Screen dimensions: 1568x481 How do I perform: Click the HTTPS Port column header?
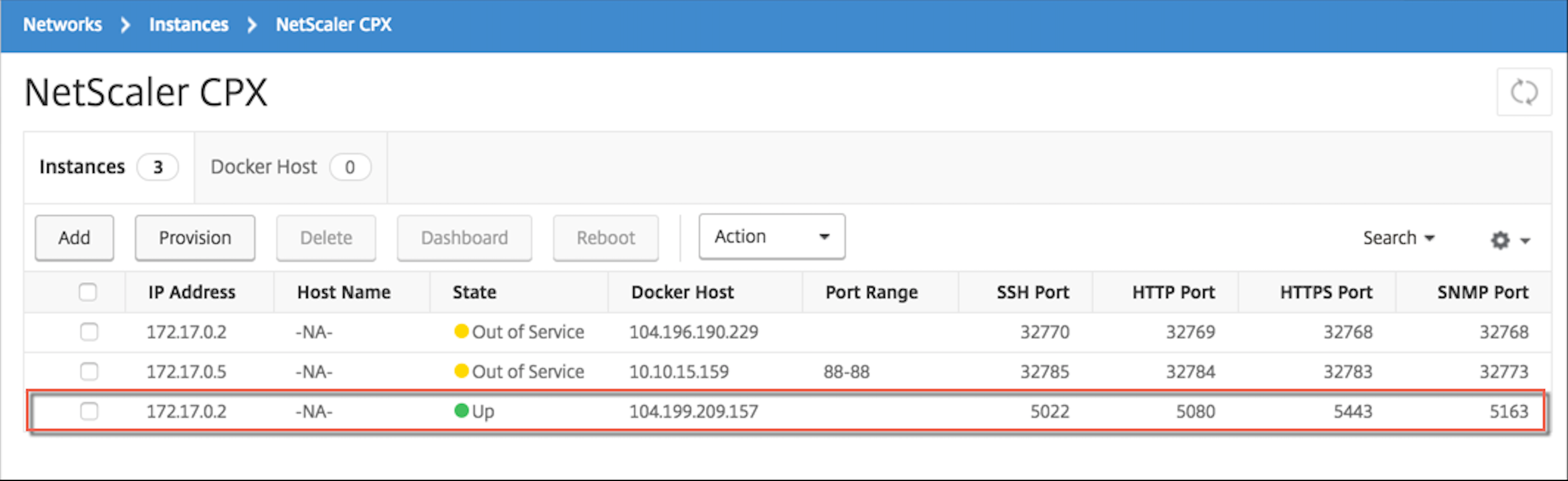point(1326,292)
